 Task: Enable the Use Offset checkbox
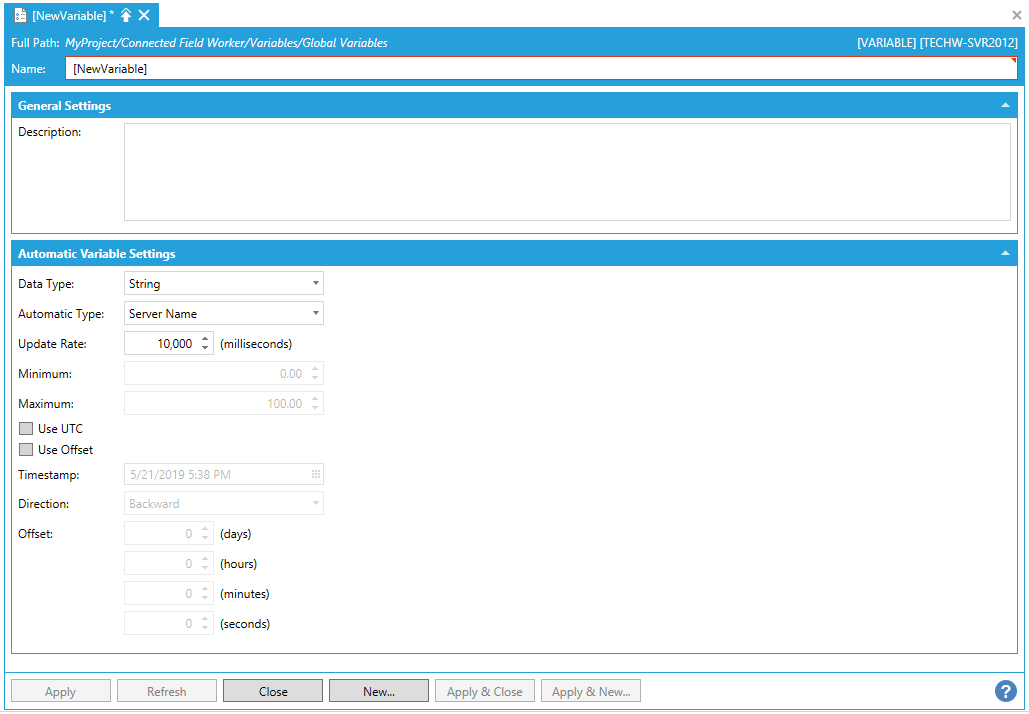point(26,450)
